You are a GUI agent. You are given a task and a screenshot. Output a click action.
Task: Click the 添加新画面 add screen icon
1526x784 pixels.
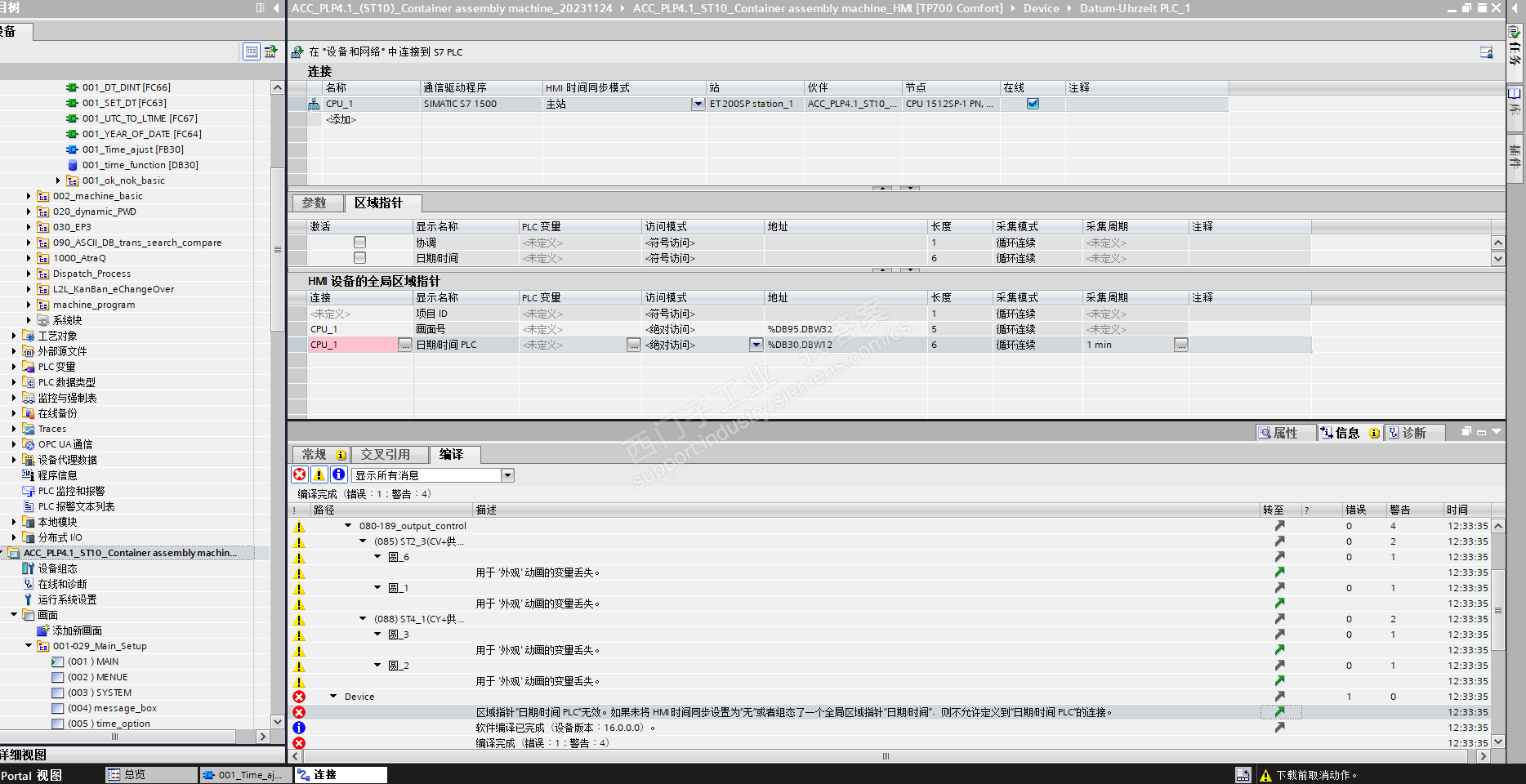click(42, 630)
